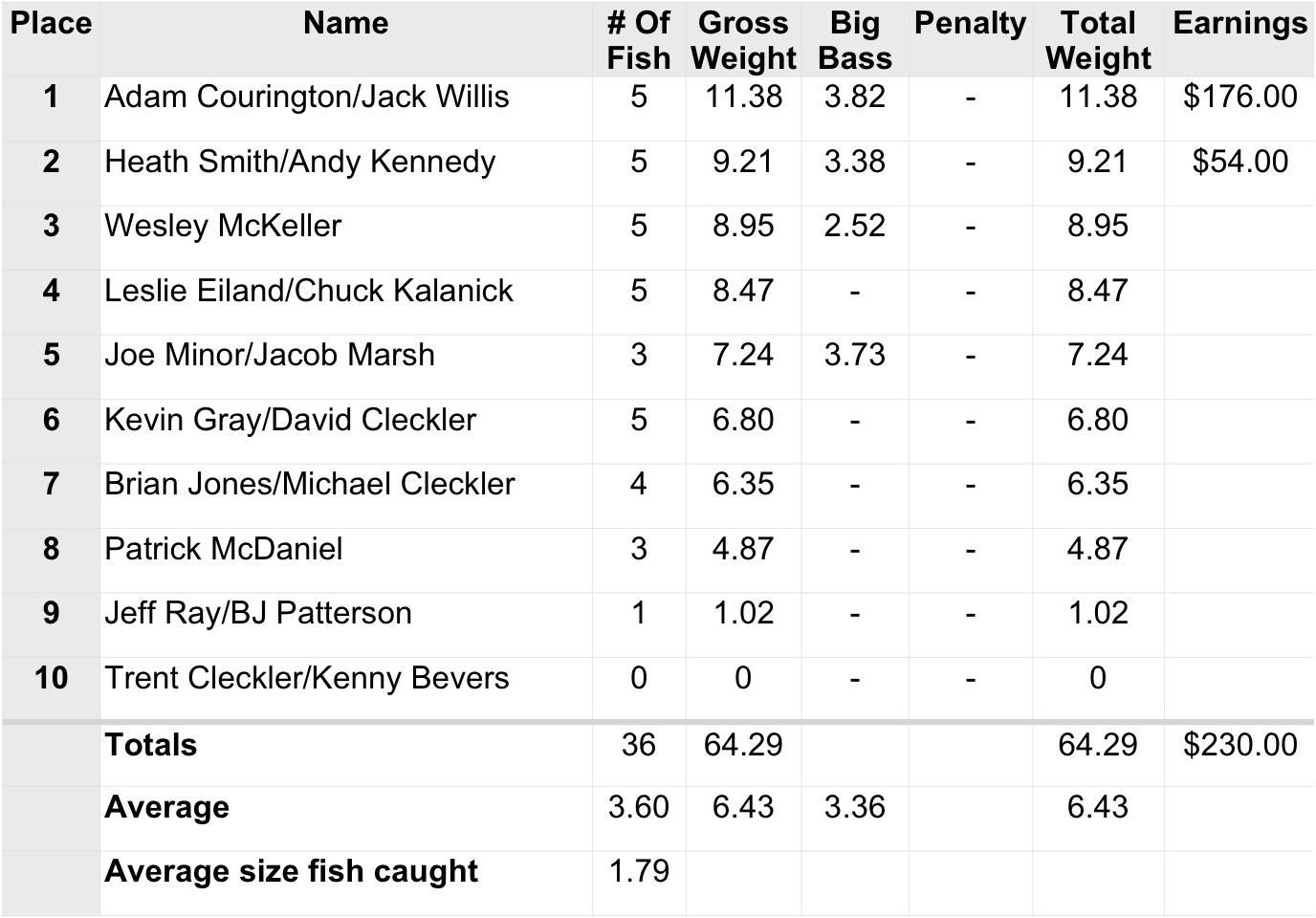The width and height of the screenshot is (1316, 918).
Task: Click the Wesley McKeller name cell
Action: click(223, 227)
